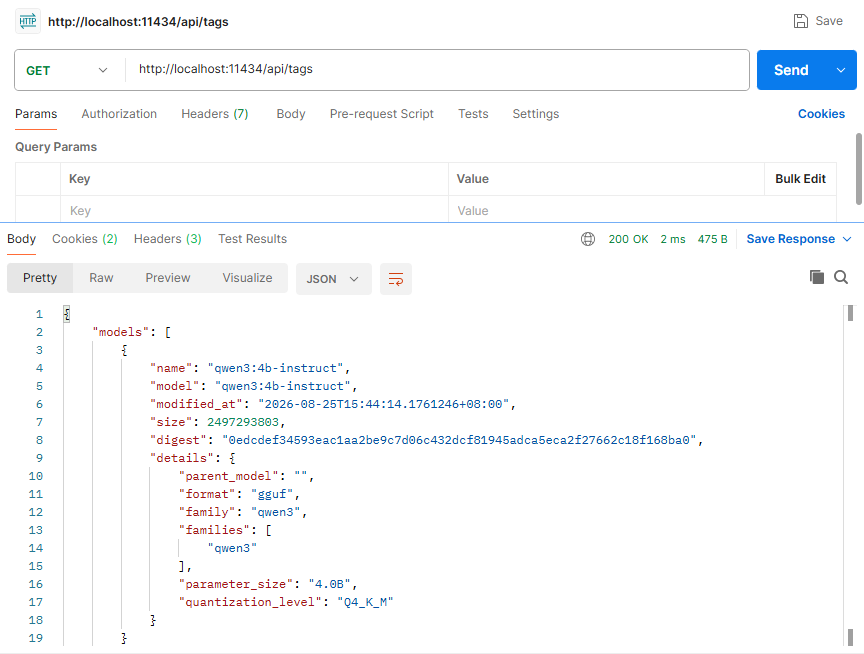Open the GET method dropdown

(67, 71)
